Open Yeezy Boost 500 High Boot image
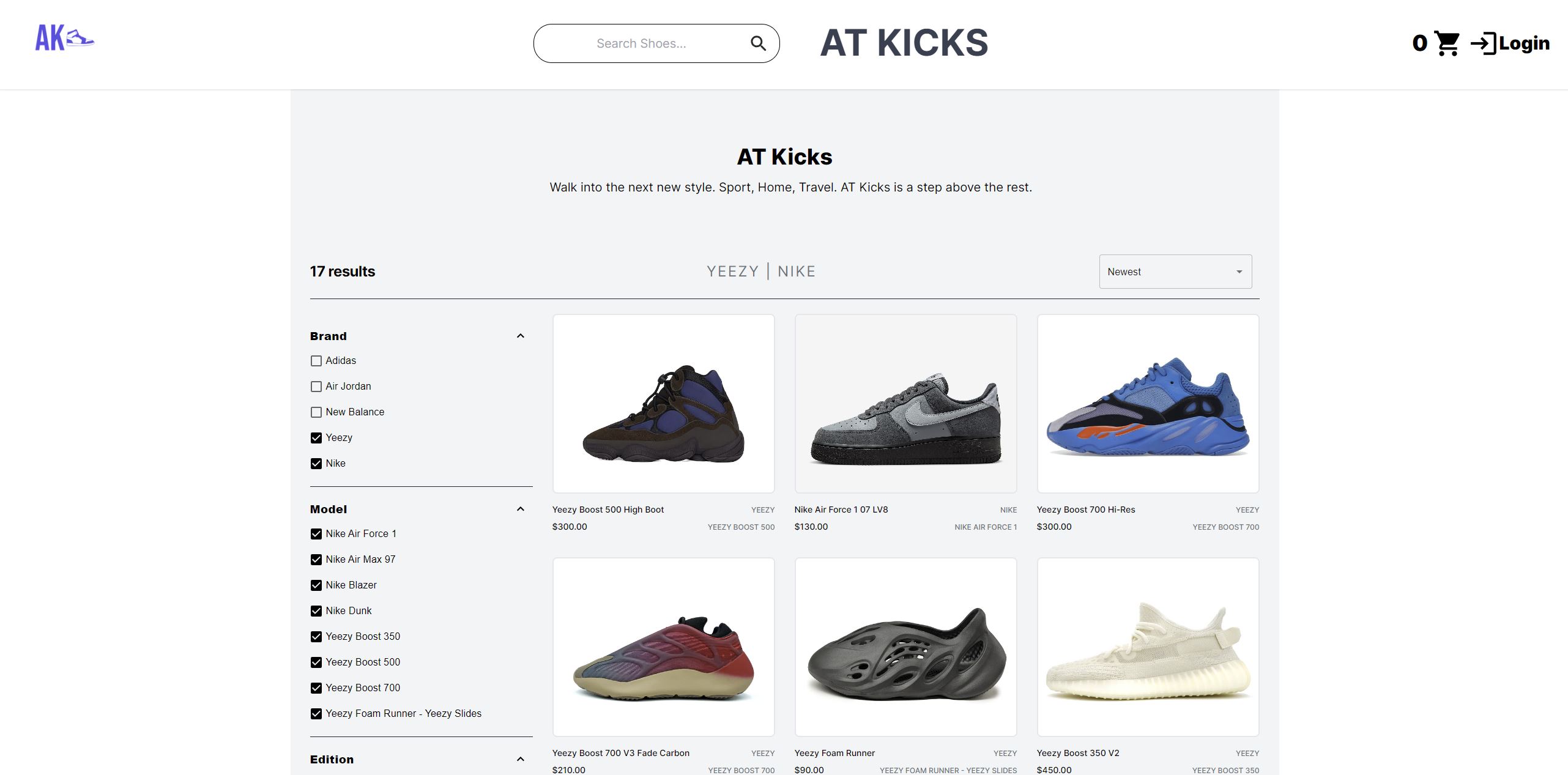1568x775 pixels. tap(663, 404)
